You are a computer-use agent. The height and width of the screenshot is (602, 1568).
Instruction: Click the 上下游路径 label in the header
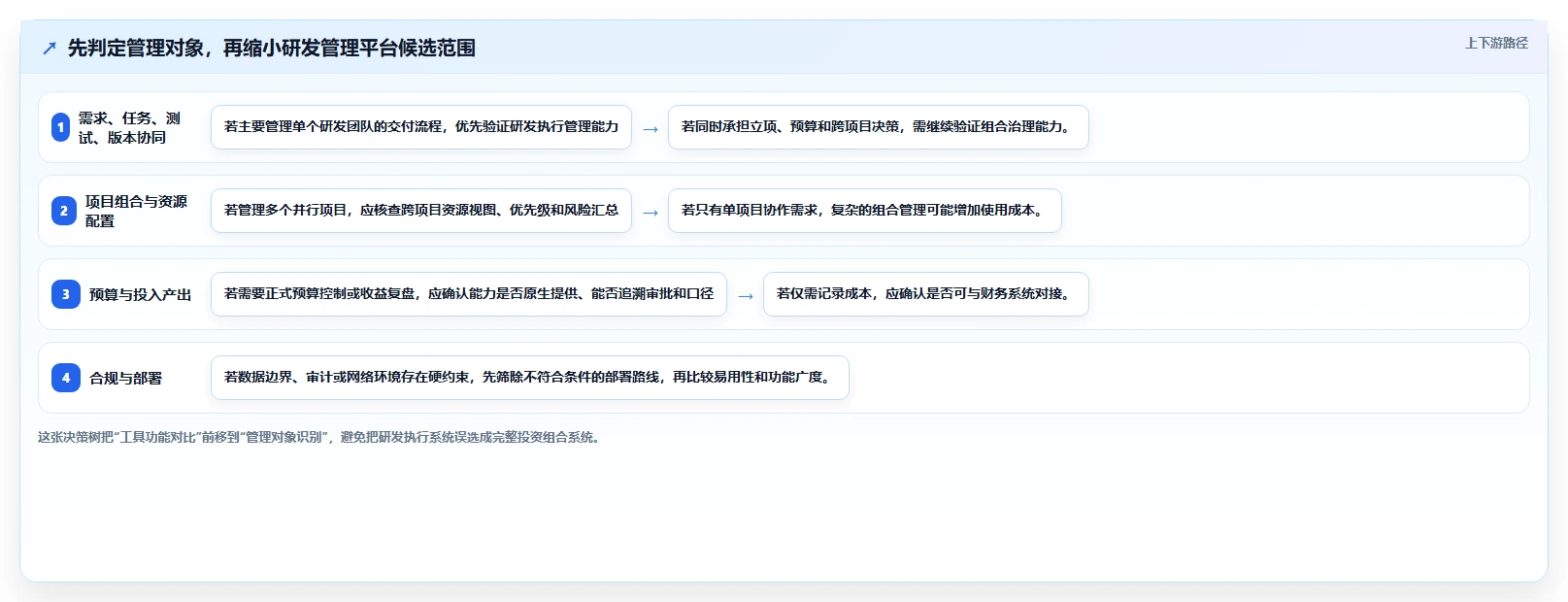coord(1496,43)
